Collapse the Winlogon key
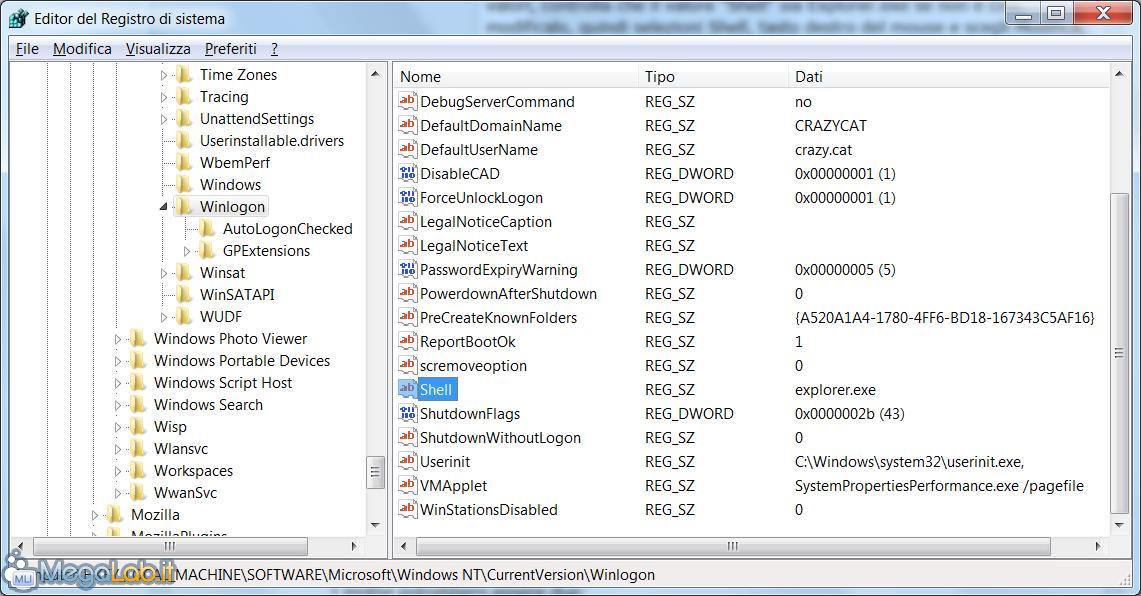 (164, 207)
